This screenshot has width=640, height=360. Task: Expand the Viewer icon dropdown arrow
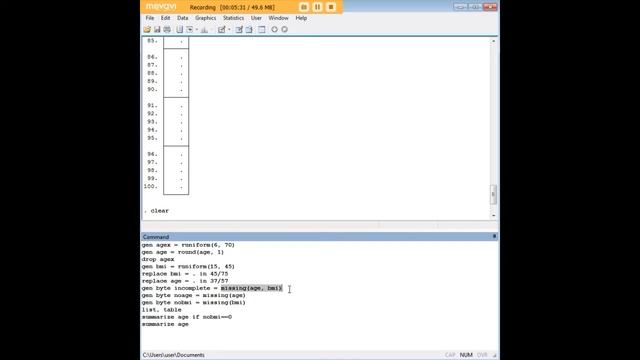[x=196, y=29]
